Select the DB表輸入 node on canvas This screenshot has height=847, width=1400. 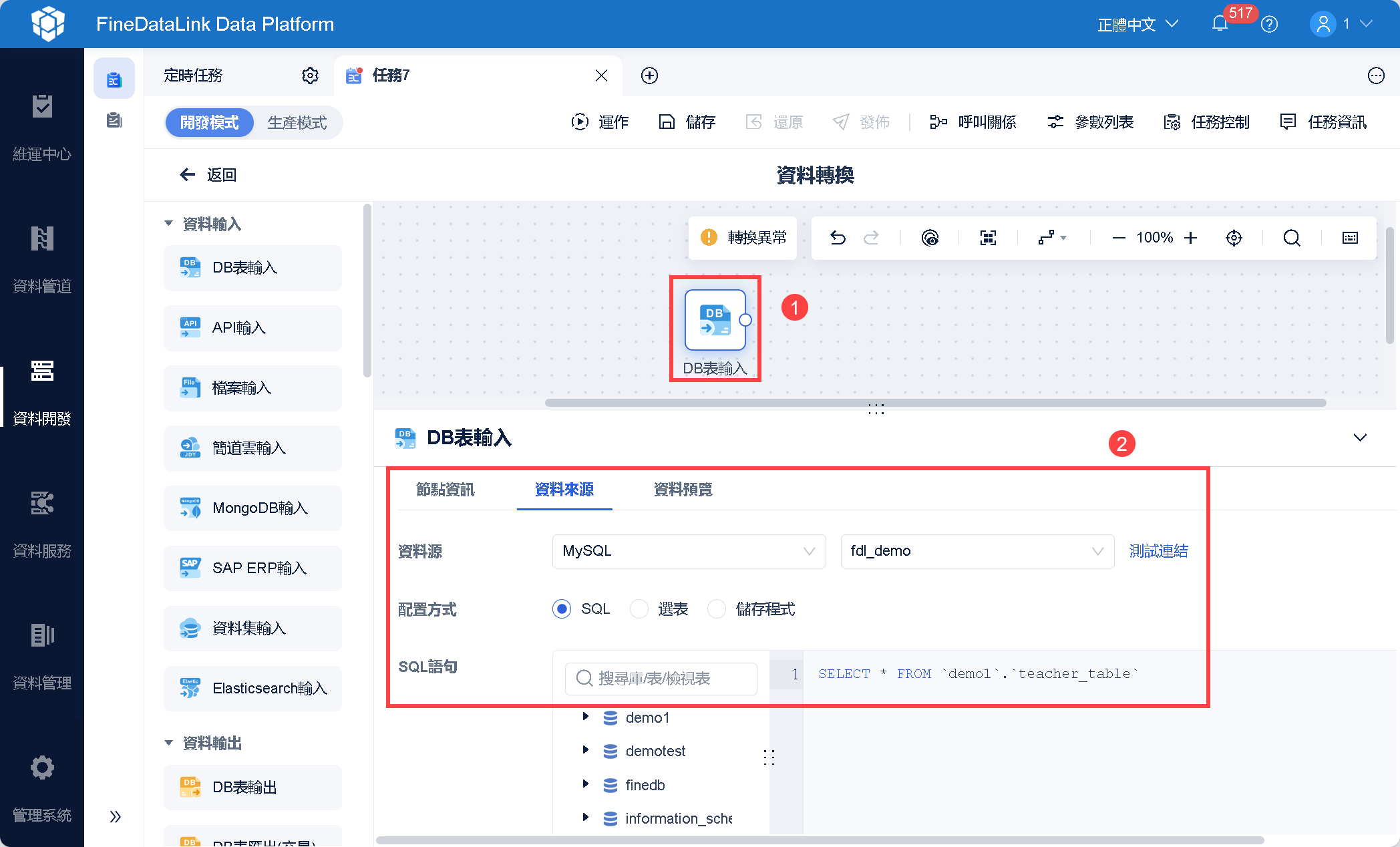[715, 320]
